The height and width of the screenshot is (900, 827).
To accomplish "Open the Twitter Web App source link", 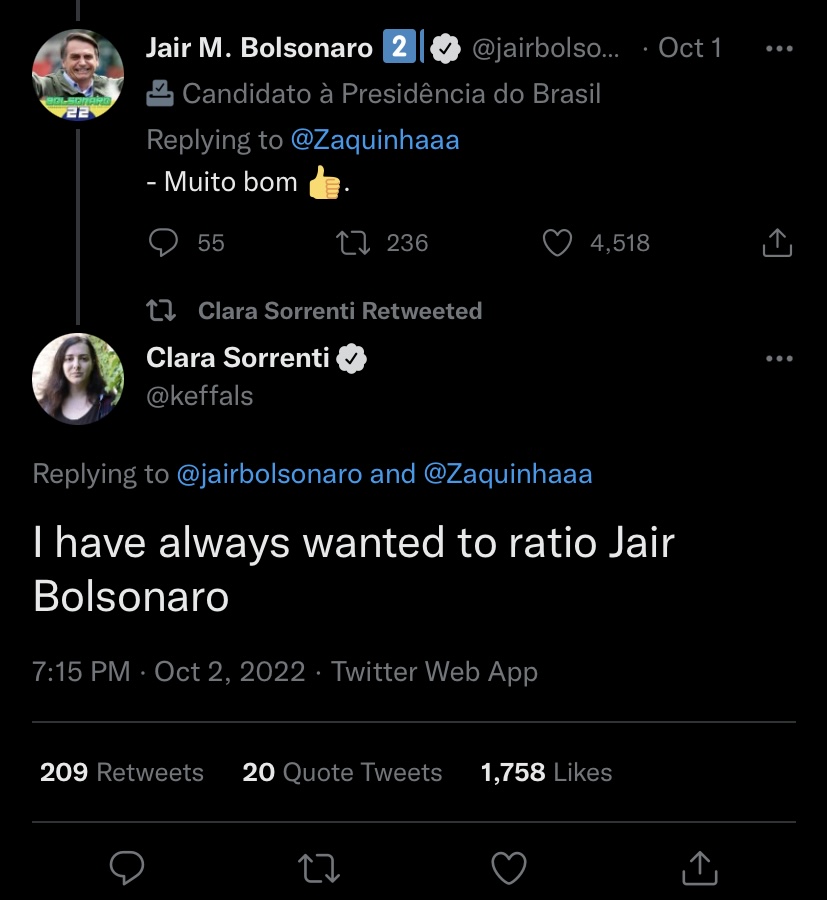I will coord(434,672).
